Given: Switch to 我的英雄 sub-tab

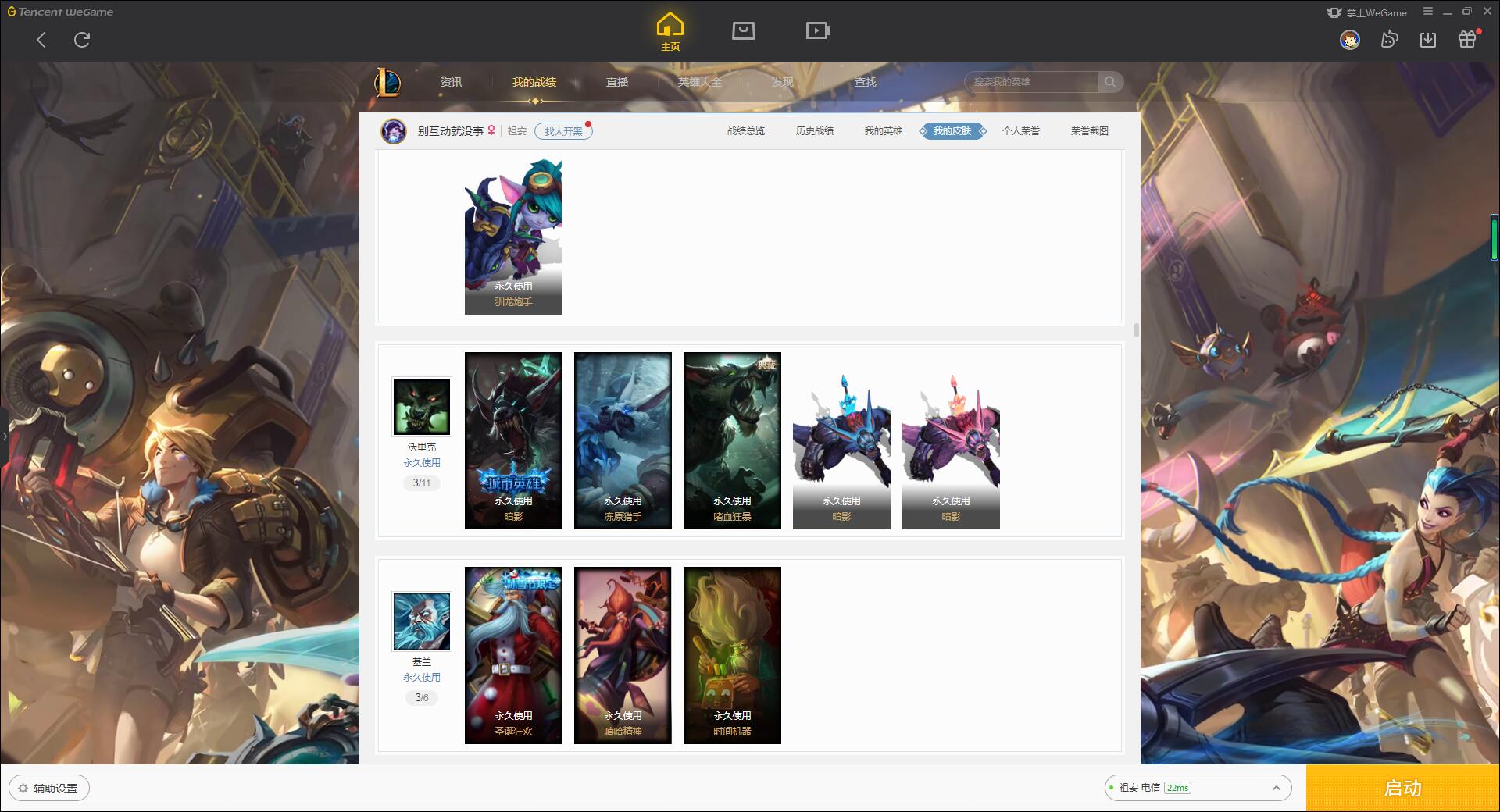Looking at the screenshot, I should pyautogui.click(x=884, y=131).
